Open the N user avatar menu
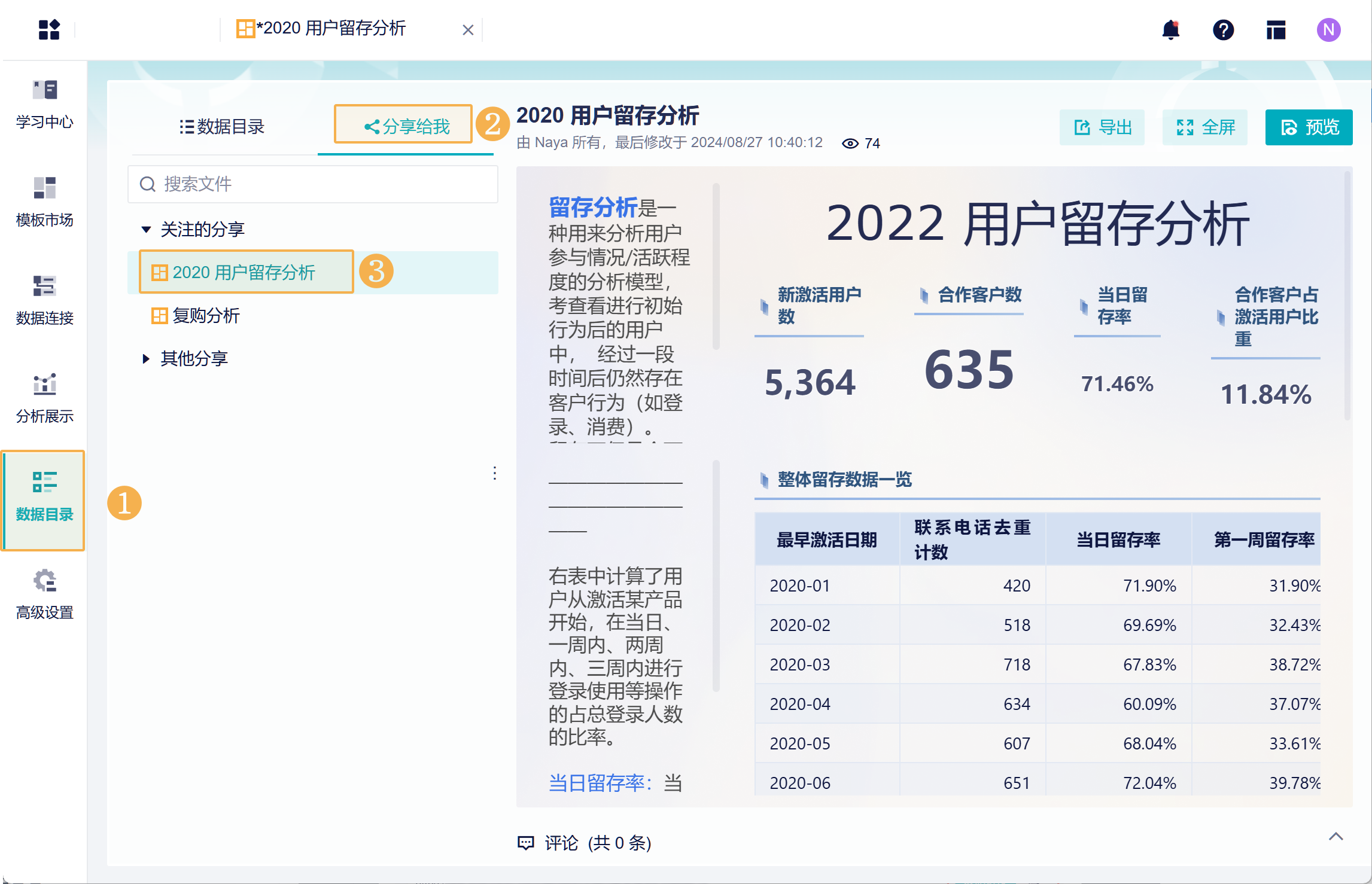The width and height of the screenshot is (1372, 884). point(1328,29)
